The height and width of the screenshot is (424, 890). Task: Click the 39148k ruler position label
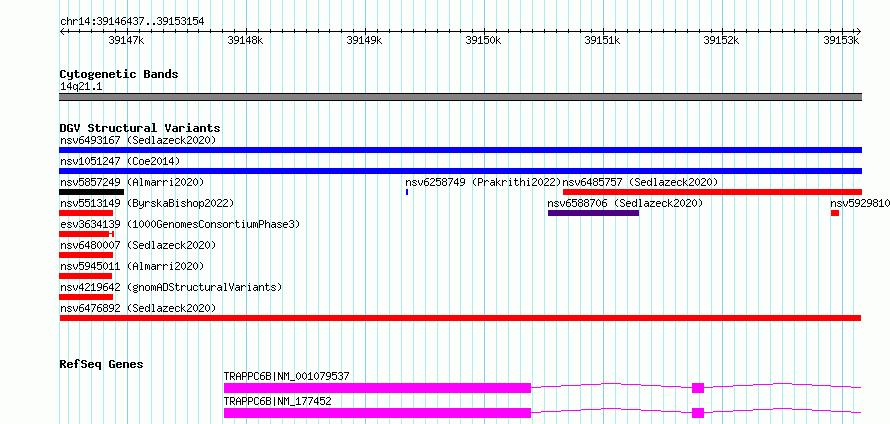(x=245, y=40)
